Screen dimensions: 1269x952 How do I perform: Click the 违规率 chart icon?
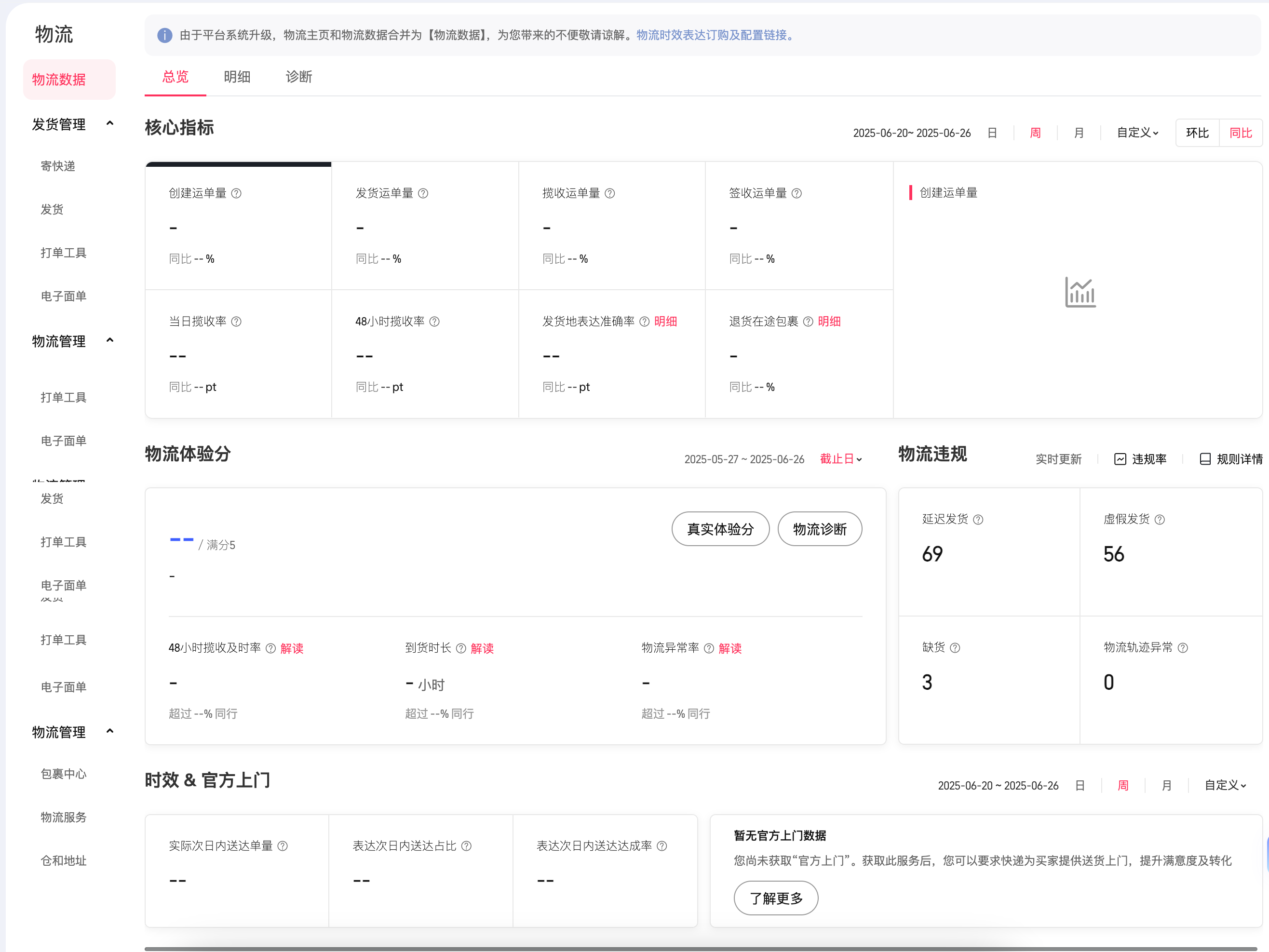pos(1120,459)
